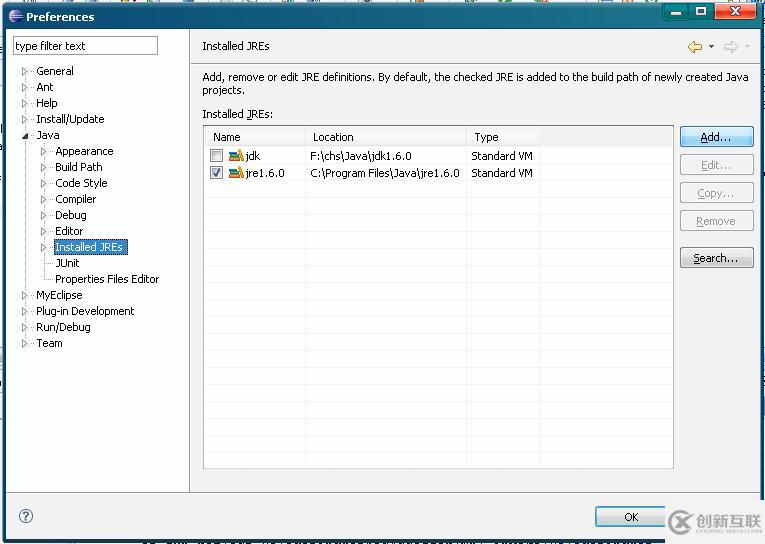Image resolution: width=765 pixels, height=544 pixels.
Task: Expand the Appearance subtree arrow
Action: click(x=43, y=151)
